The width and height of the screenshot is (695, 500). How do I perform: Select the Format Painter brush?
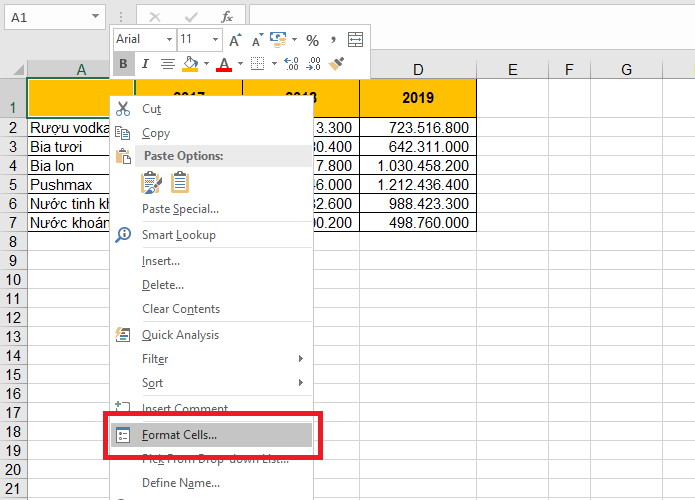pyautogui.click(x=336, y=64)
